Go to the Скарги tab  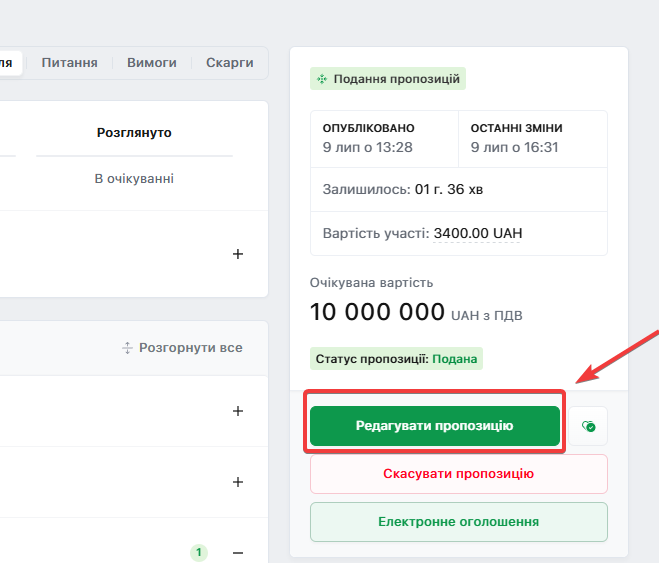230,62
